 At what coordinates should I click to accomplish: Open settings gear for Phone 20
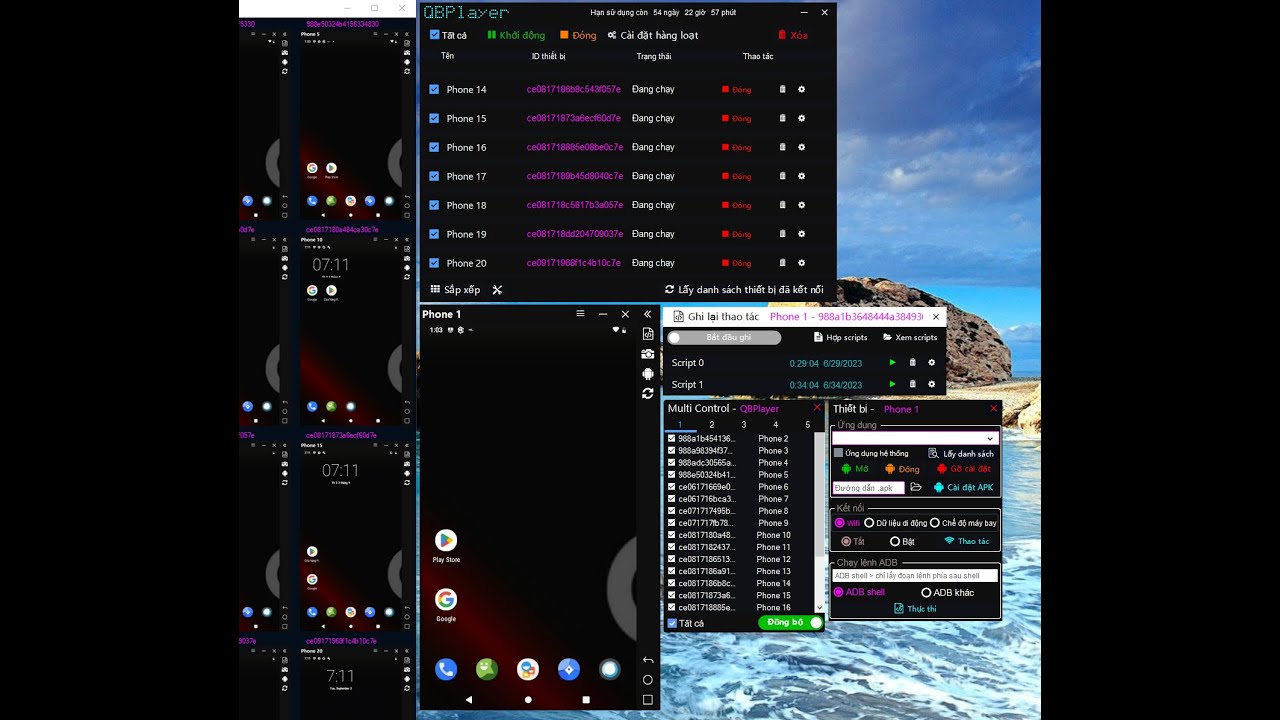tap(801, 263)
